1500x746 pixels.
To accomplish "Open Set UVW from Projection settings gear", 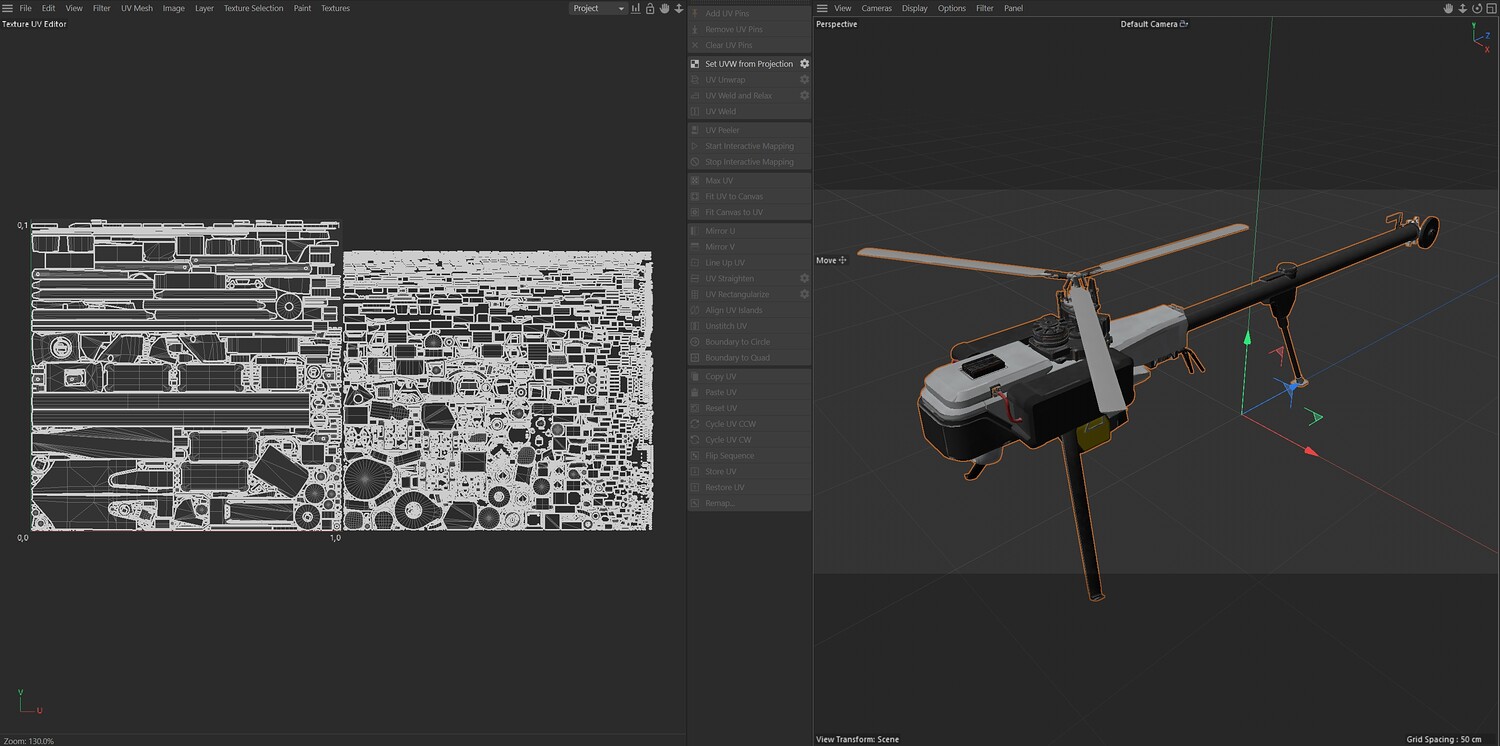I will (804, 64).
